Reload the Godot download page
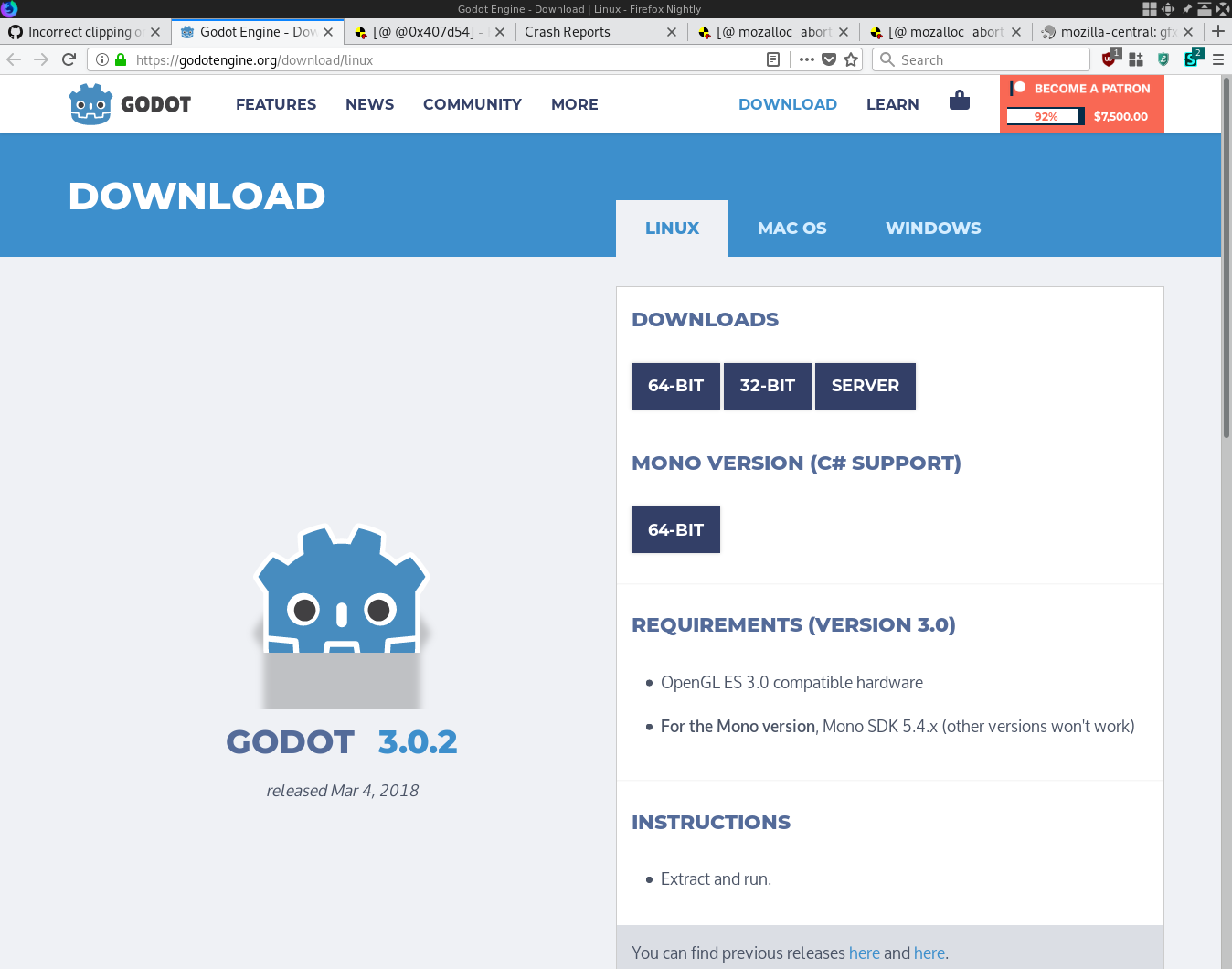This screenshot has width=1232, height=969. [x=69, y=59]
